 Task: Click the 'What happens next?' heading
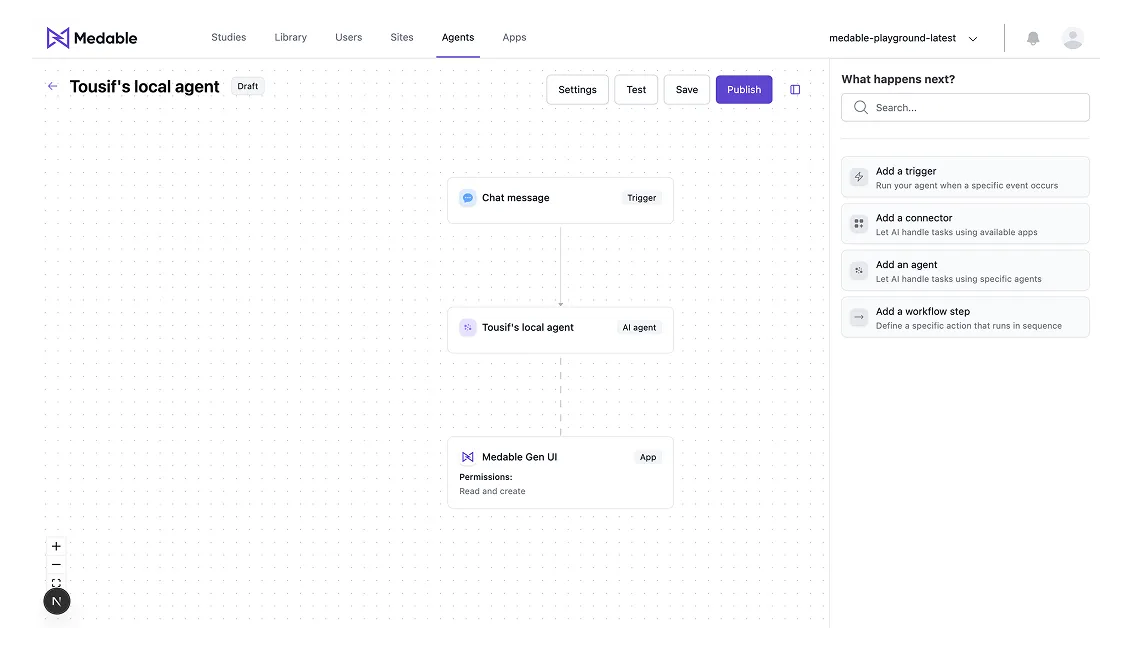pyautogui.click(x=898, y=79)
